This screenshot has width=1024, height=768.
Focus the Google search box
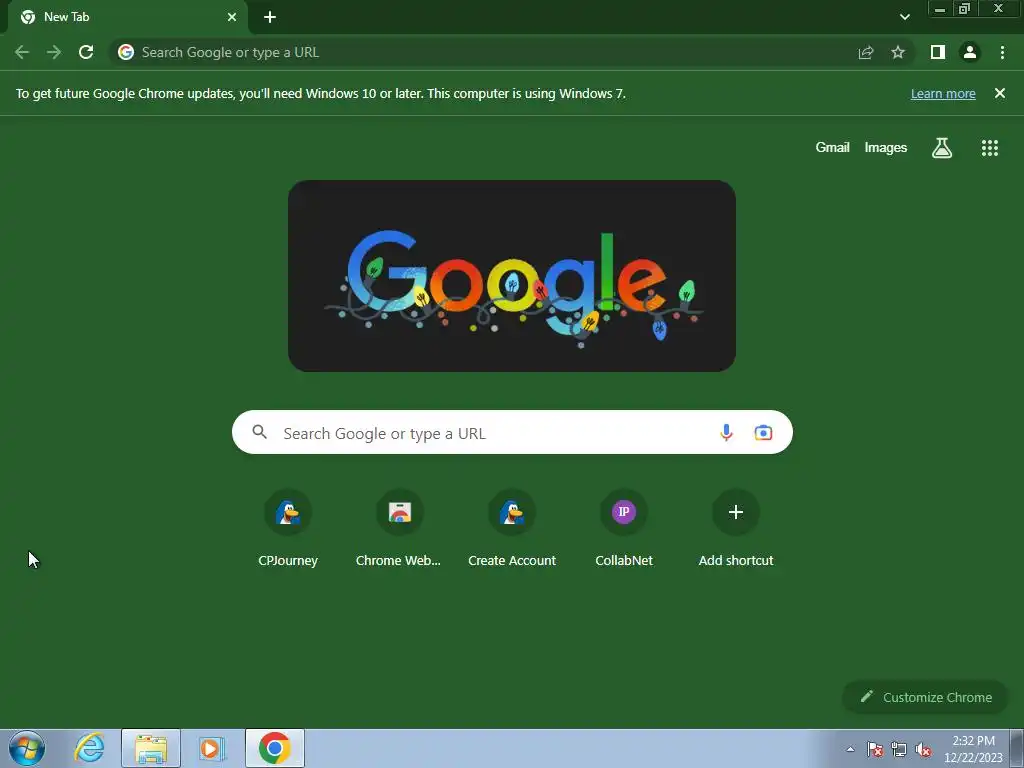click(512, 432)
